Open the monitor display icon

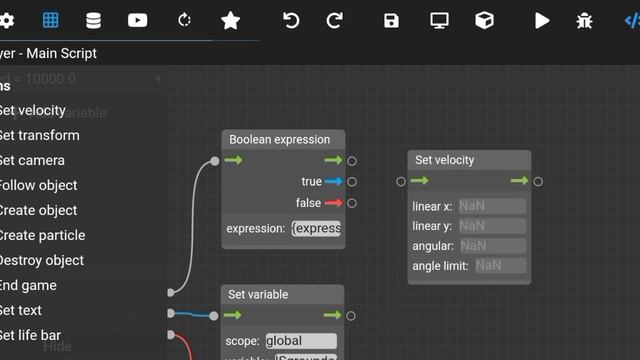(439, 20)
